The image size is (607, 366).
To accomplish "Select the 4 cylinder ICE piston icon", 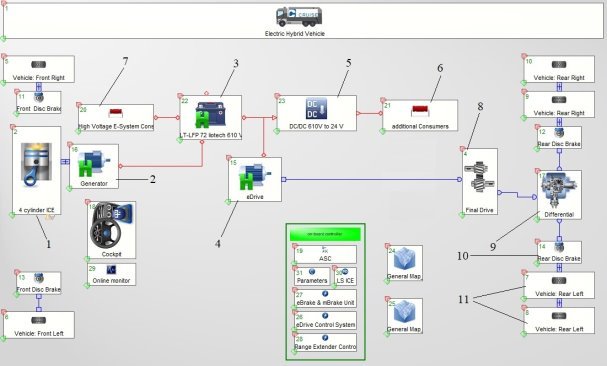I will point(36,164).
